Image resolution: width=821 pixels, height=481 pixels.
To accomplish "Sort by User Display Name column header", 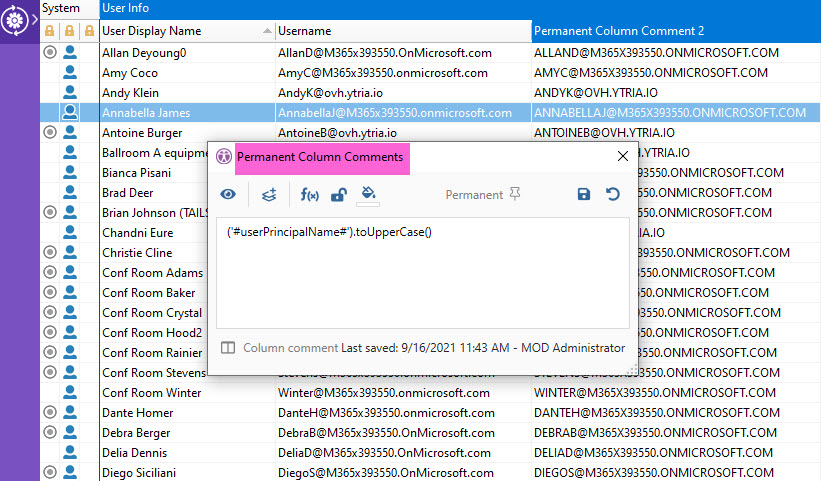I will pos(180,31).
